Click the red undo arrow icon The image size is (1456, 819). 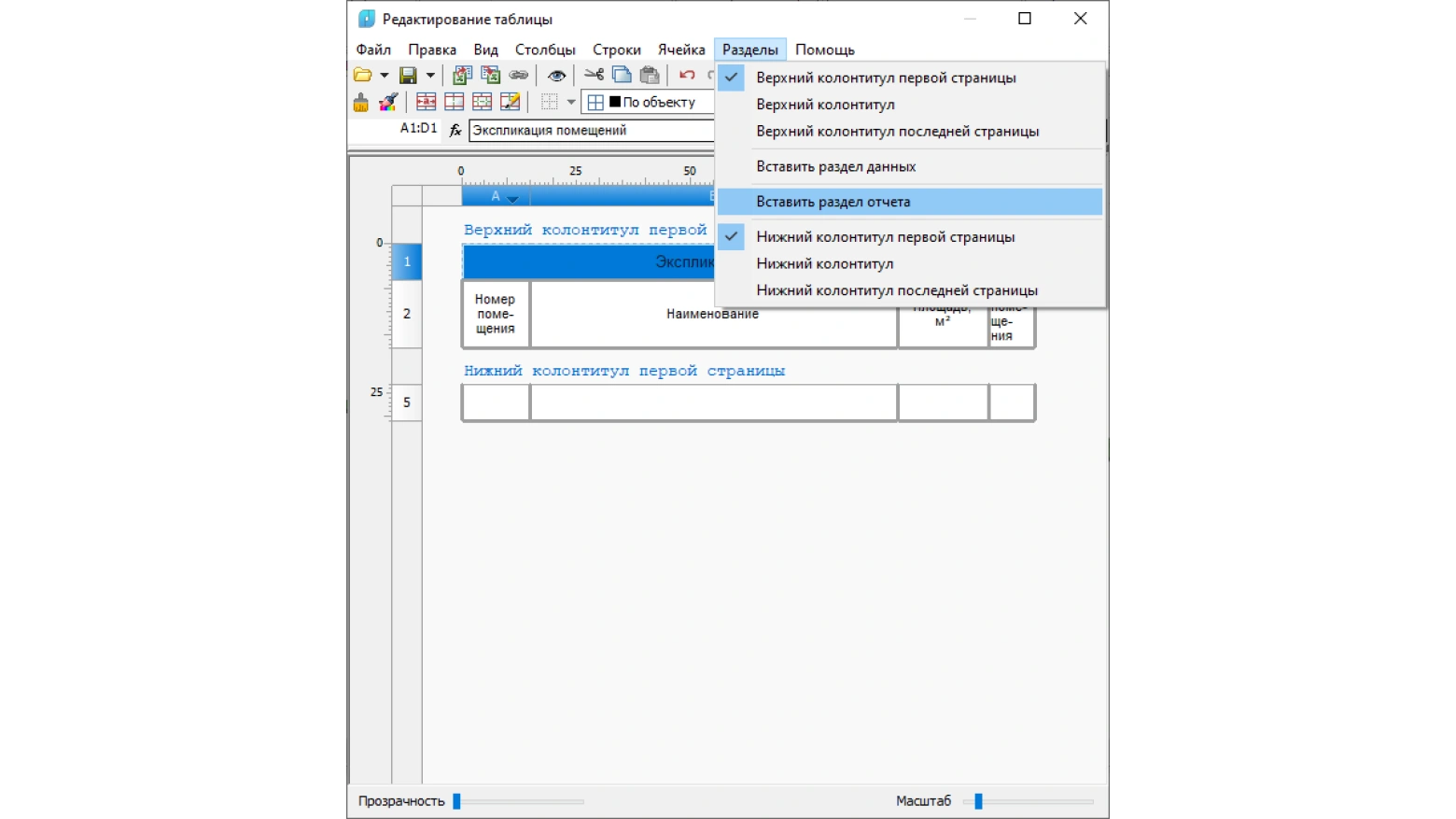pos(687,75)
